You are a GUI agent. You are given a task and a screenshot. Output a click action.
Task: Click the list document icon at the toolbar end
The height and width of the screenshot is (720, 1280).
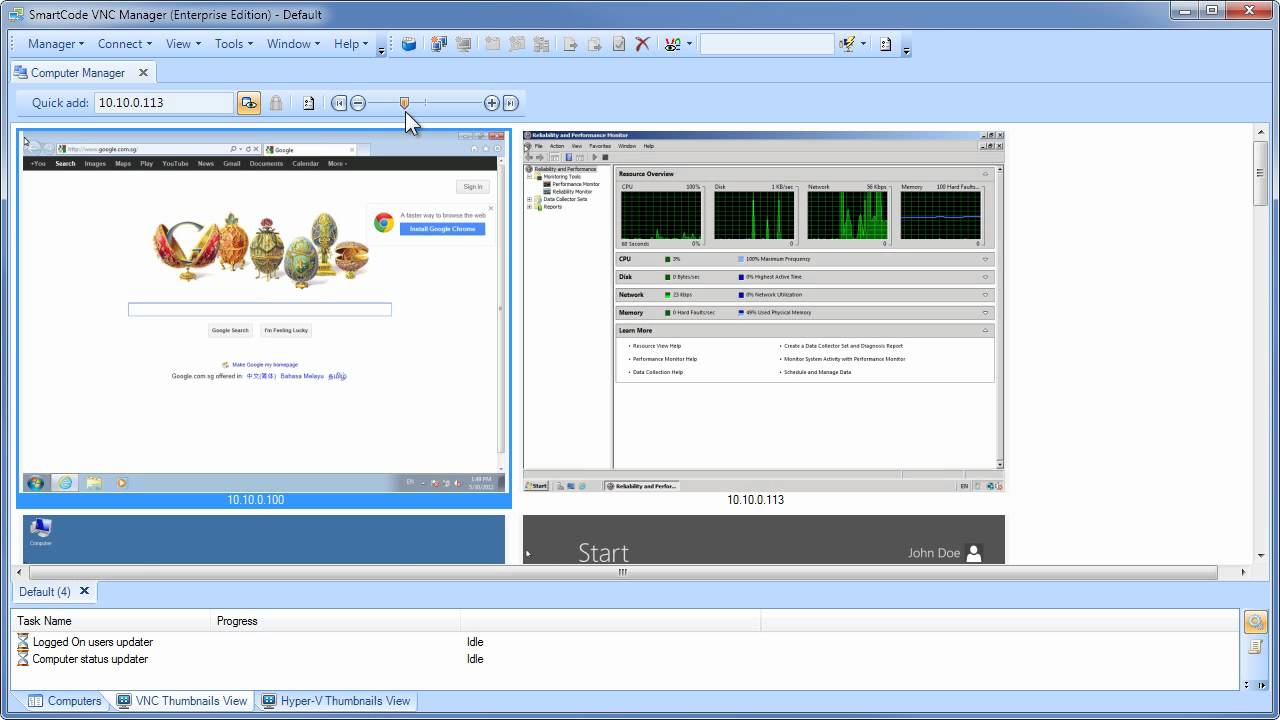click(x=885, y=44)
